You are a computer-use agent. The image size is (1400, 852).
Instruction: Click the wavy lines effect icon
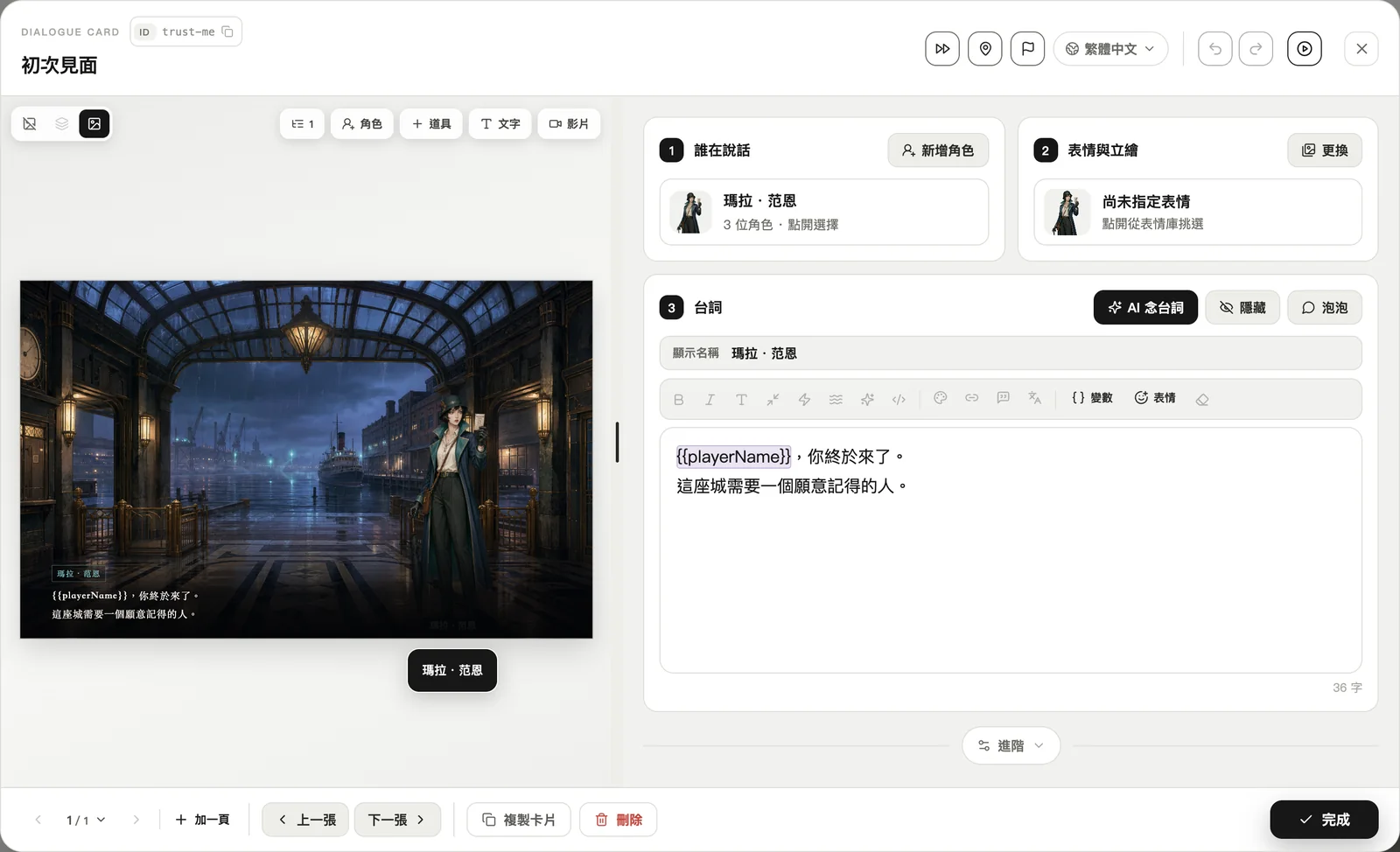[x=836, y=399]
